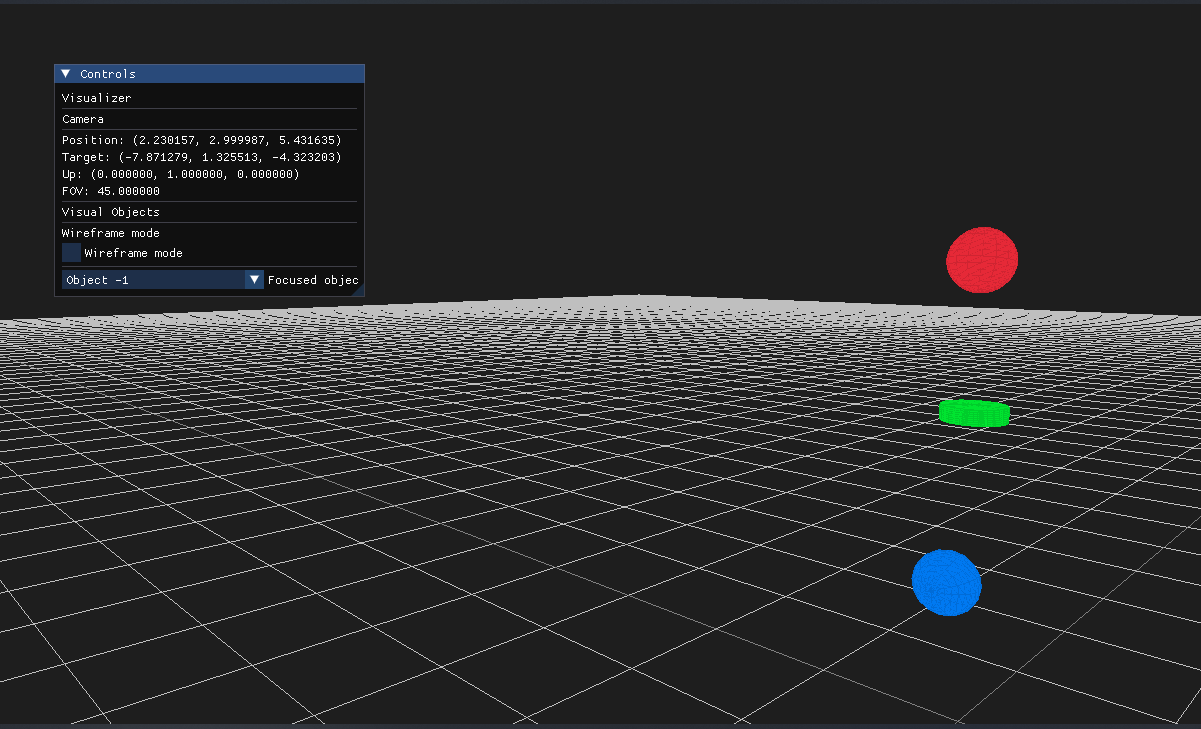Viewport: 1201px width, 729px height.
Task: Click the Controls window title bar
Action: [209, 74]
